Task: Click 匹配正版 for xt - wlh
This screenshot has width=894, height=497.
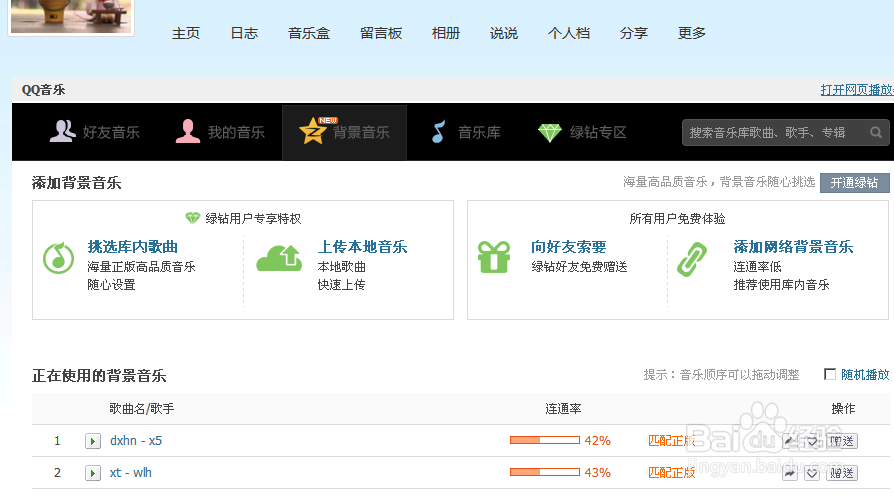Action: coord(672,472)
